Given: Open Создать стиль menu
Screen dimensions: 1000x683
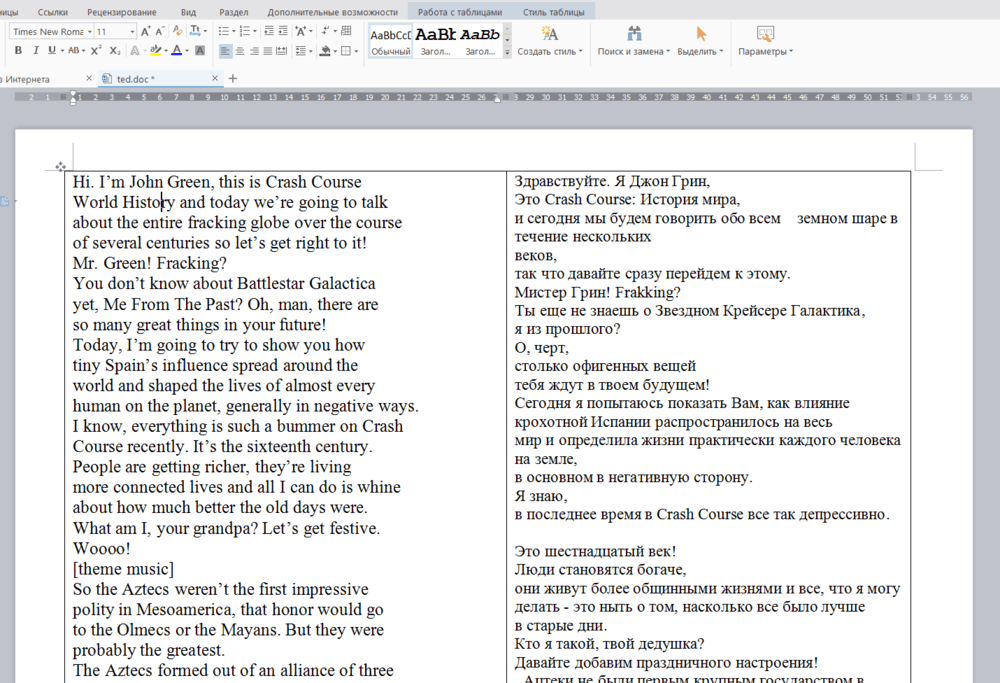Looking at the screenshot, I should click(x=550, y=41).
